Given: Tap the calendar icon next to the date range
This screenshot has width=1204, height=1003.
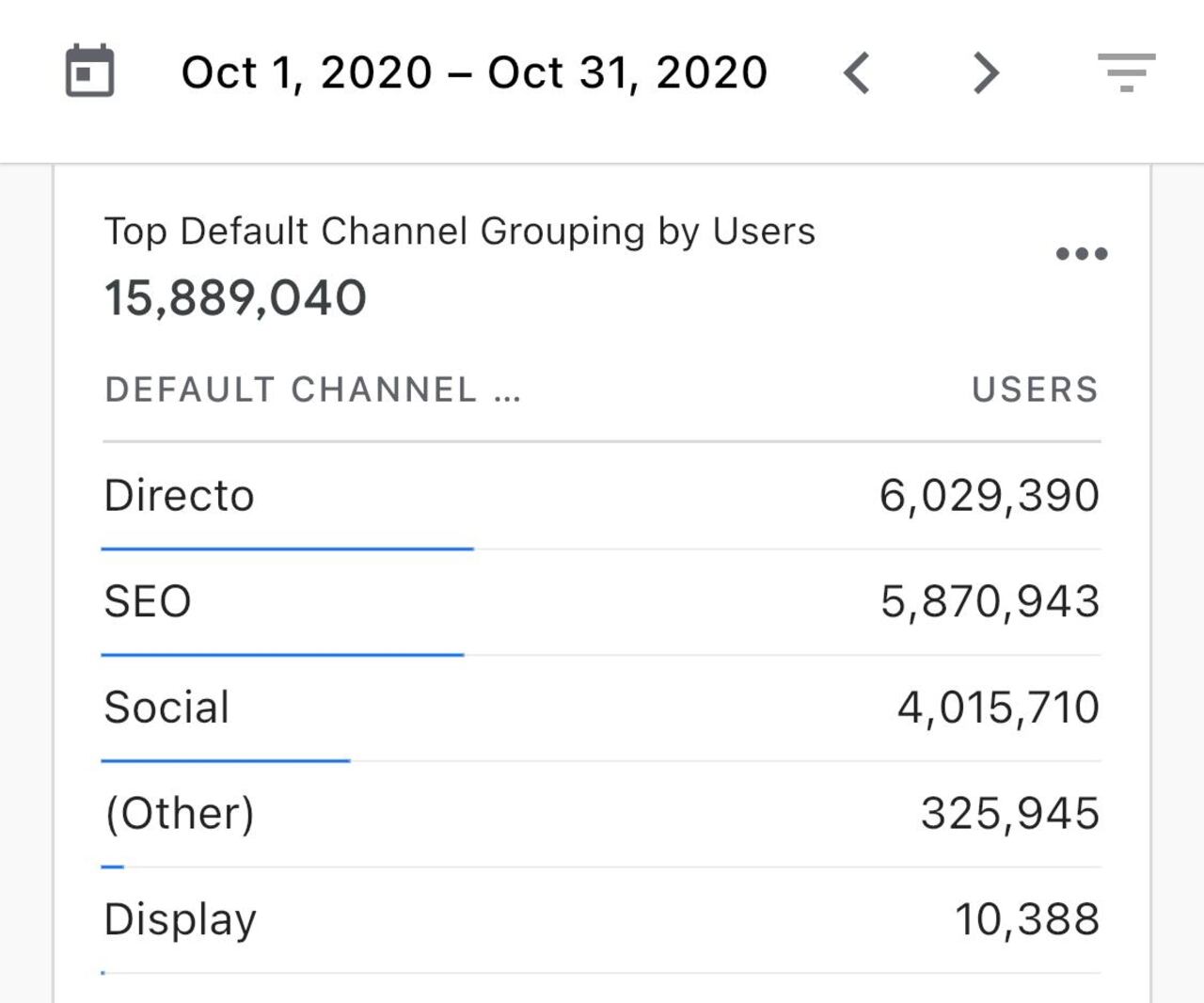Looking at the screenshot, I should pos(89,71).
